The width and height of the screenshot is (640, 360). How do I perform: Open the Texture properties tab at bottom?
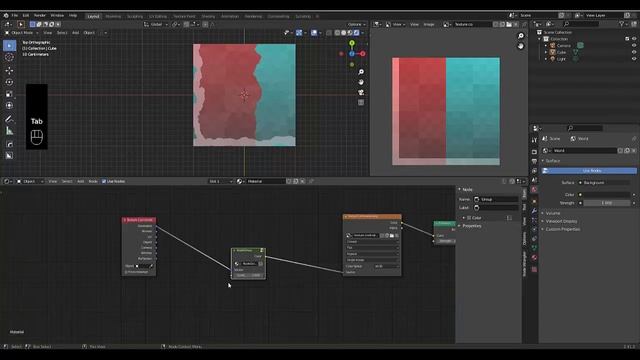click(534, 269)
